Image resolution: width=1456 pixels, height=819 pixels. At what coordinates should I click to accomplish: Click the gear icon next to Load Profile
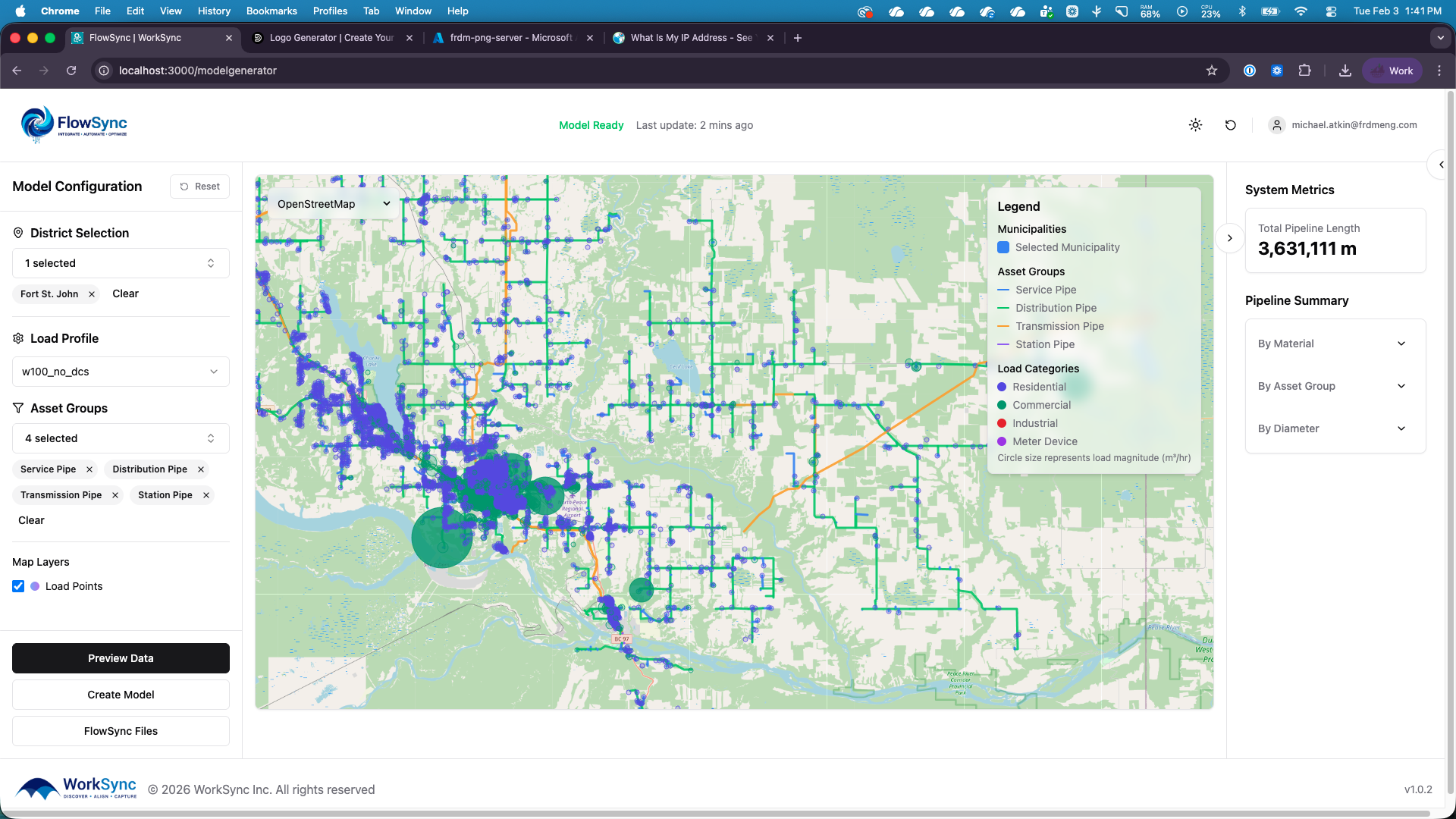coord(17,338)
